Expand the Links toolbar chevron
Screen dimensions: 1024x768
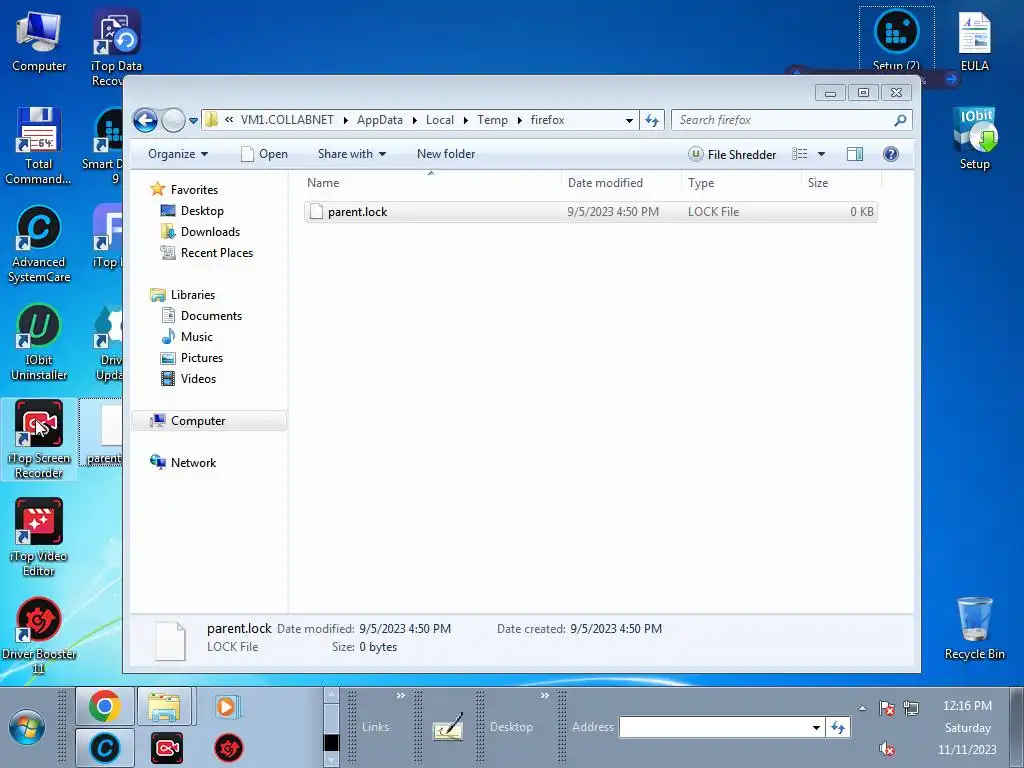[x=400, y=696]
